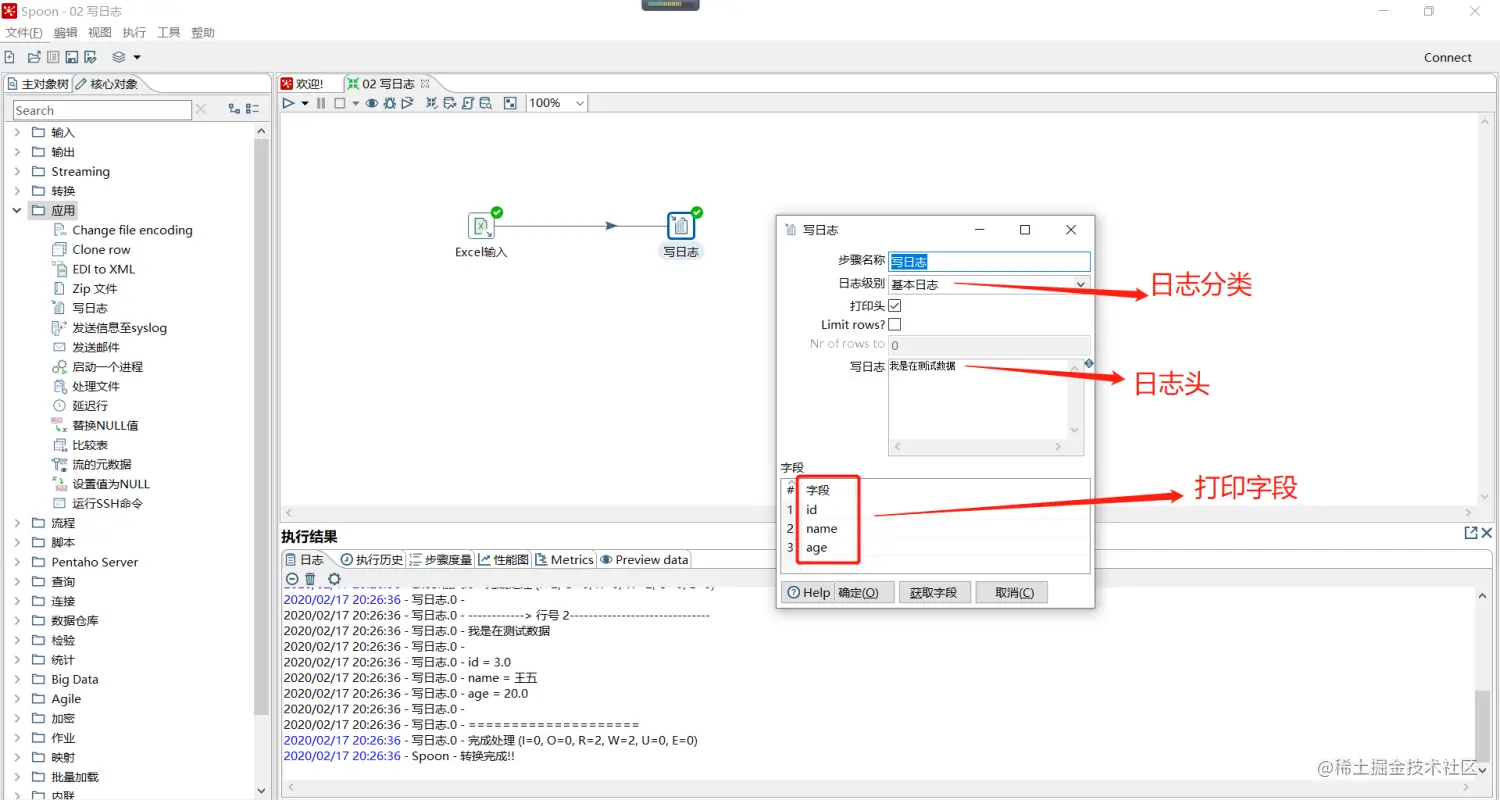Close the 02 写日志 tab
Image resolution: width=1500 pixels, height=800 pixels.
click(x=425, y=84)
